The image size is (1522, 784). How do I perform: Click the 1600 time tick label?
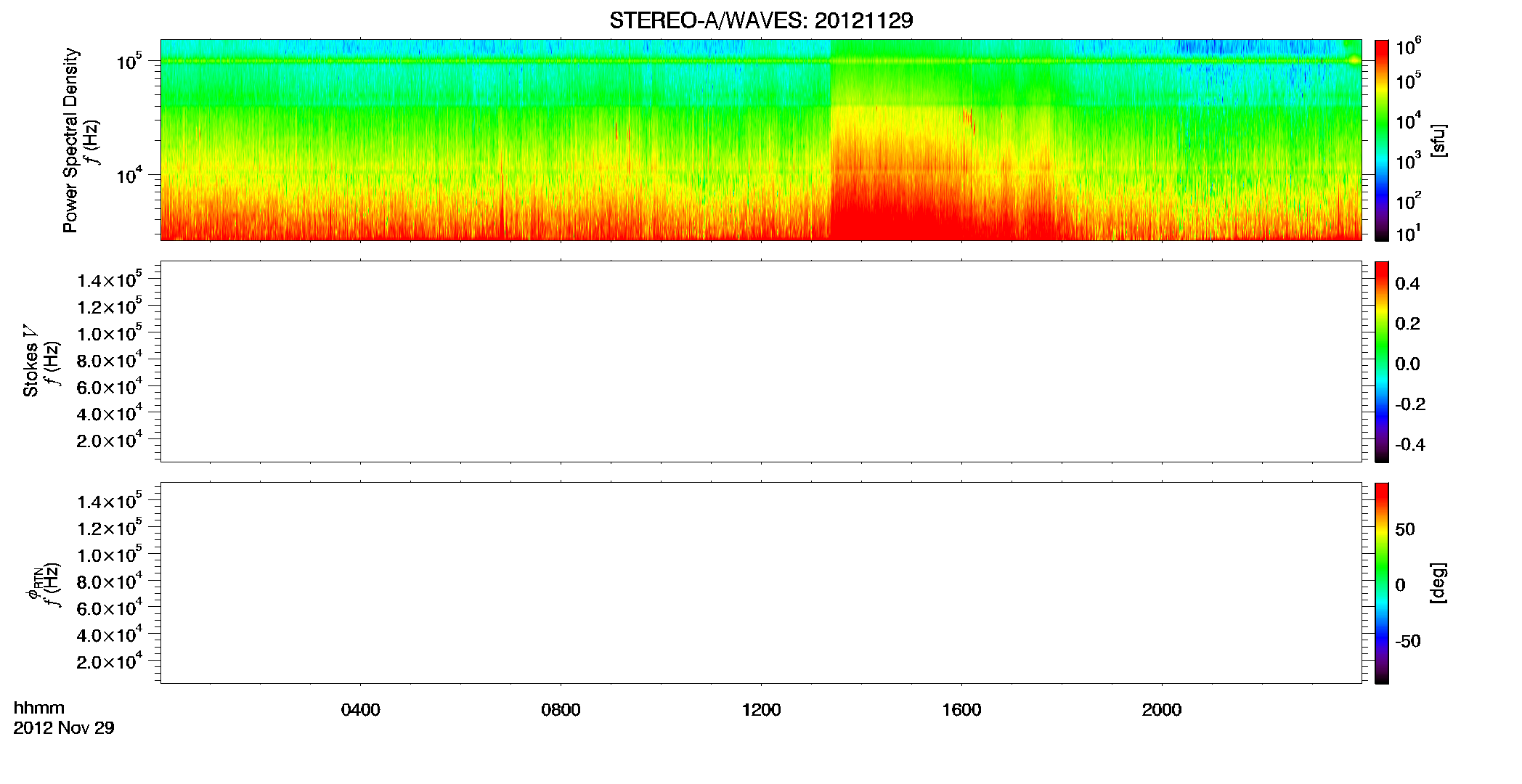click(961, 710)
